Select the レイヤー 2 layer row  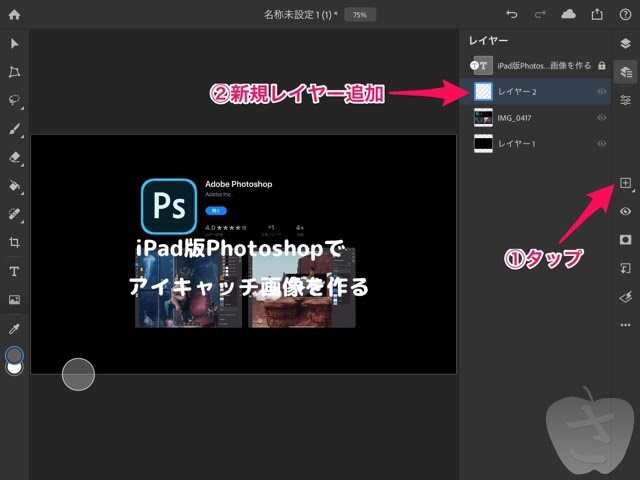535,91
